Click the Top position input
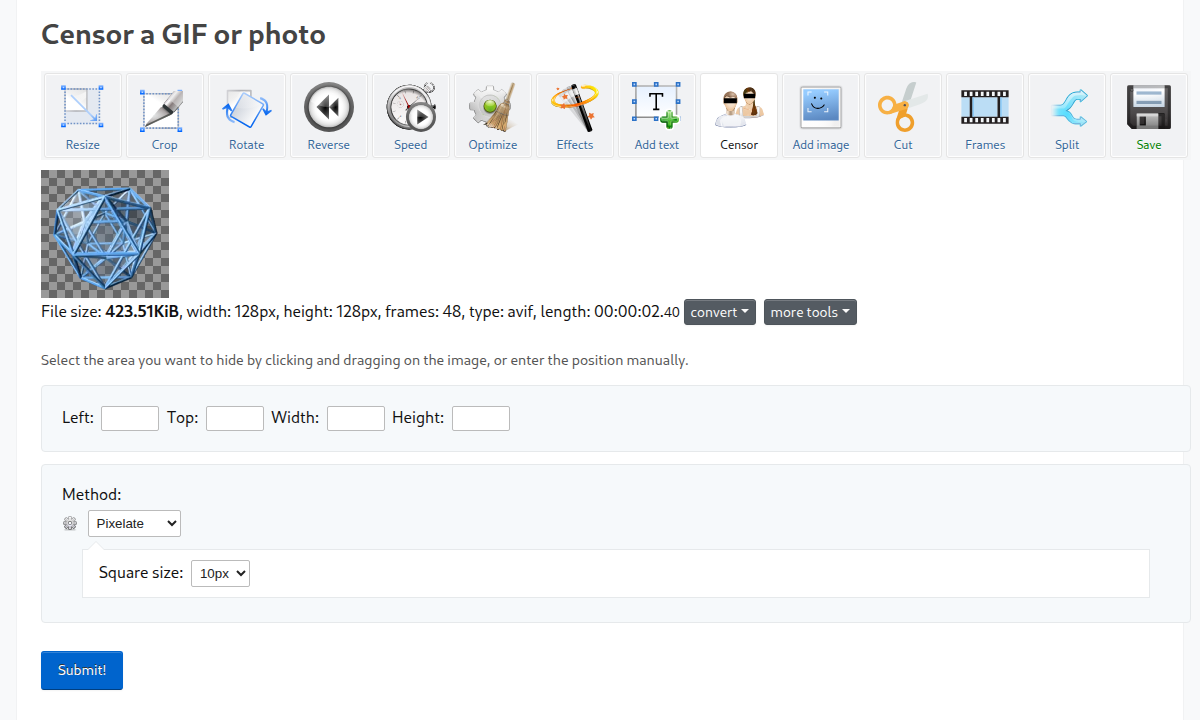 tap(235, 418)
